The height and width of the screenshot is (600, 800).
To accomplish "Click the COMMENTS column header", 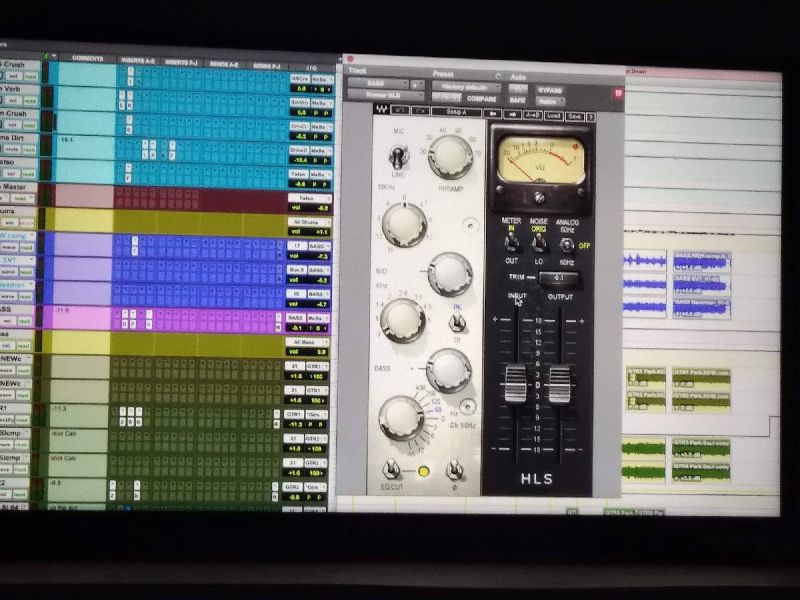I will point(87,58).
